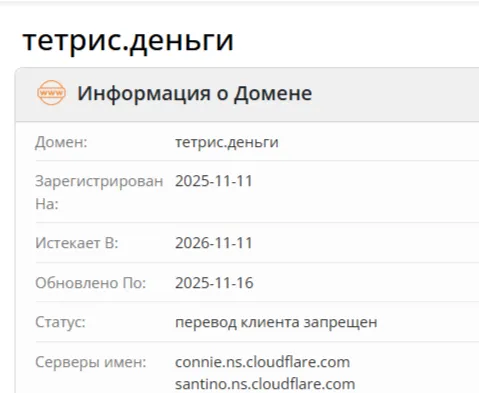Click the Серверы имен: label
The height and width of the screenshot is (393, 479).
91,362
